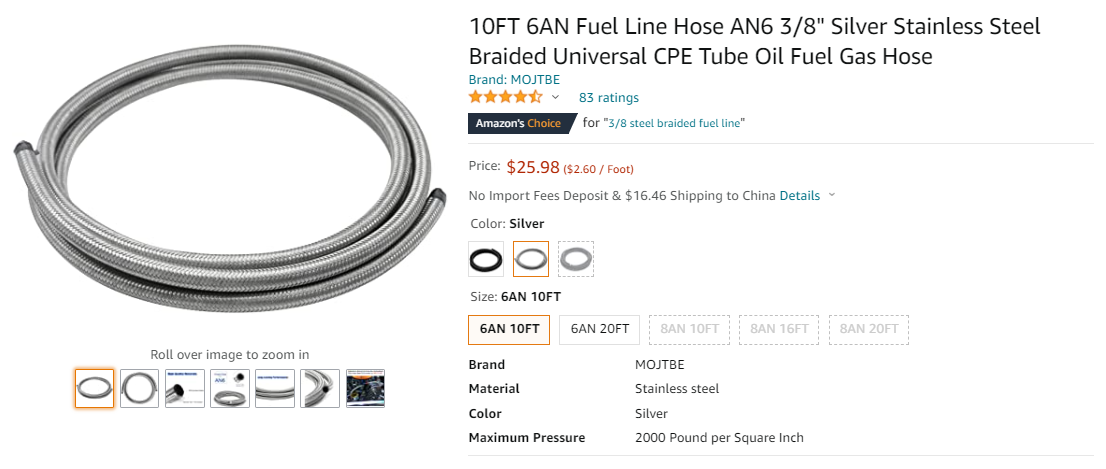
Task: Show the AN6 size diagram thumbnail
Action: tap(229, 388)
